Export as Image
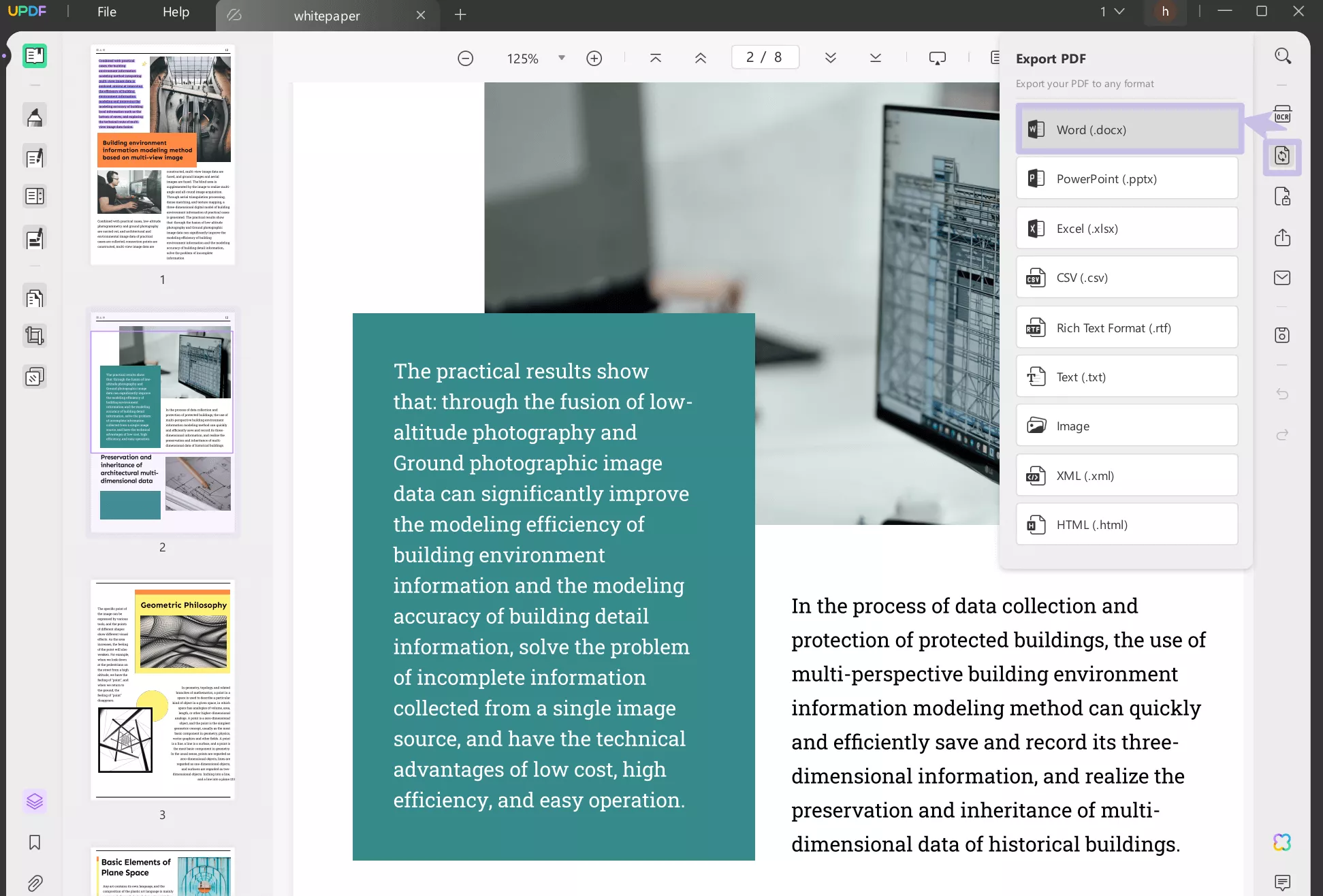The image size is (1323, 896). [x=1127, y=426]
